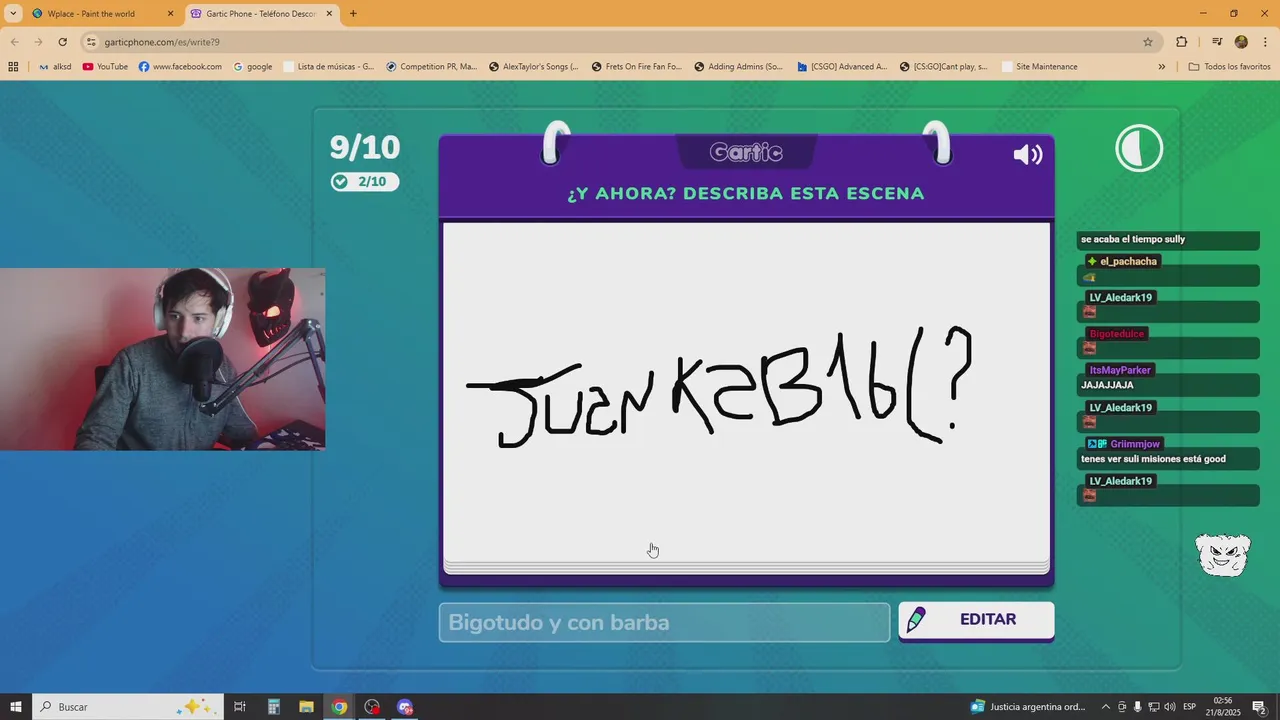Click the bearded mascot face icon

click(x=1224, y=555)
